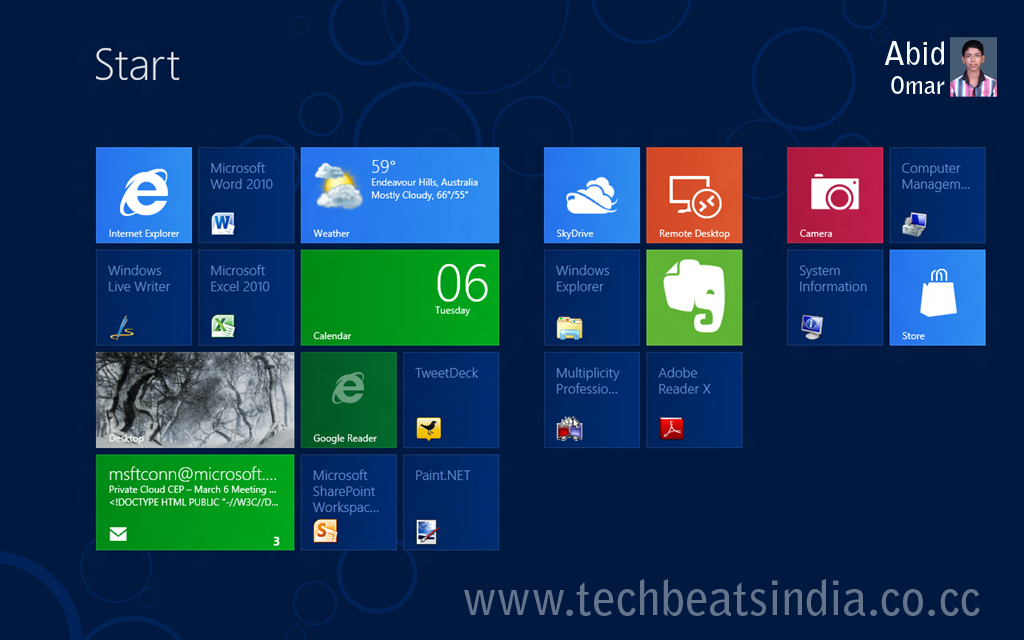Image resolution: width=1024 pixels, height=640 pixels.
Task: Open Microsoft SharePoint Workspace
Action: coord(348,502)
